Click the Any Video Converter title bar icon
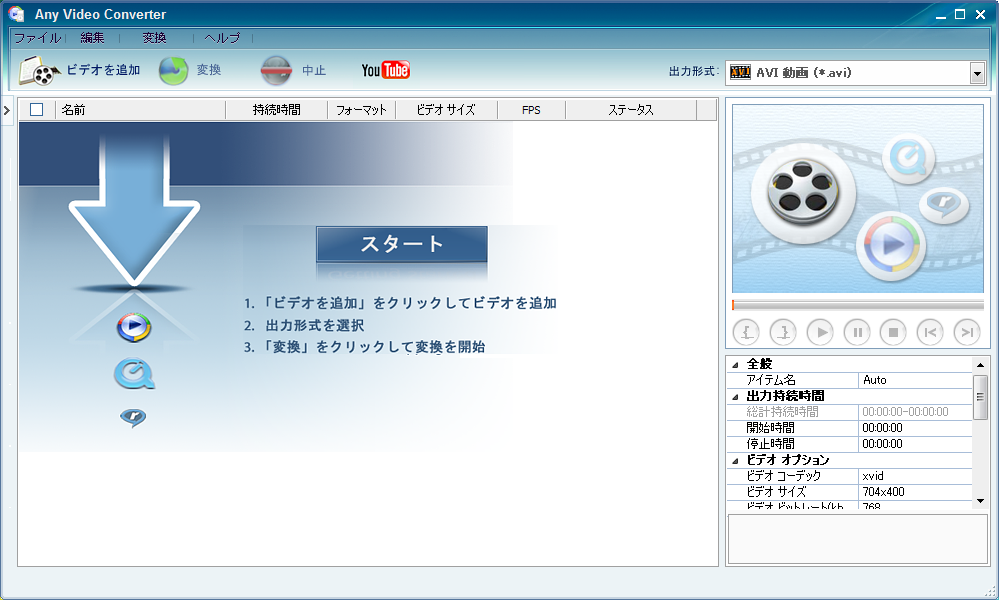Viewport: 999px width, 600px height. click(x=17, y=13)
